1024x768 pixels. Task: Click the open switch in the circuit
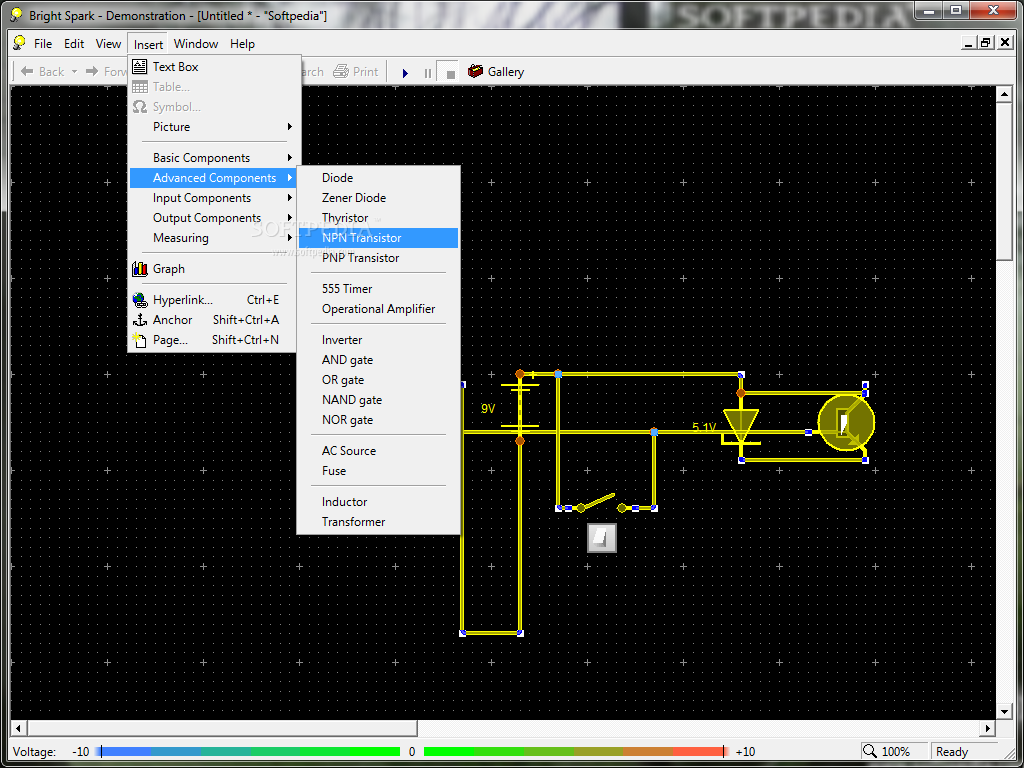tap(600, 503)
